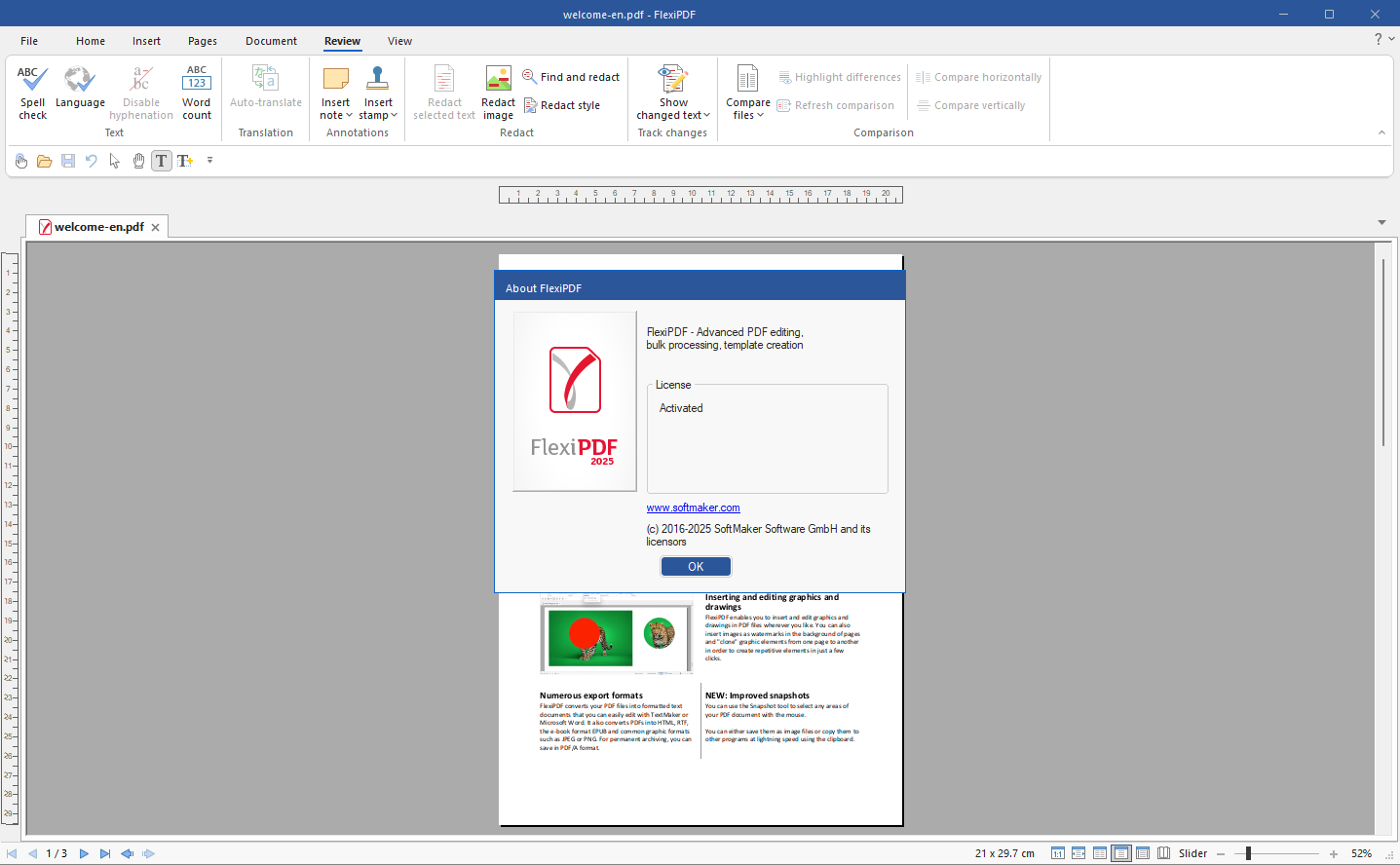Switch to the Pages ribbon tab
Viewport: 1400px width, 865px height.
click(x=203, y=41)
